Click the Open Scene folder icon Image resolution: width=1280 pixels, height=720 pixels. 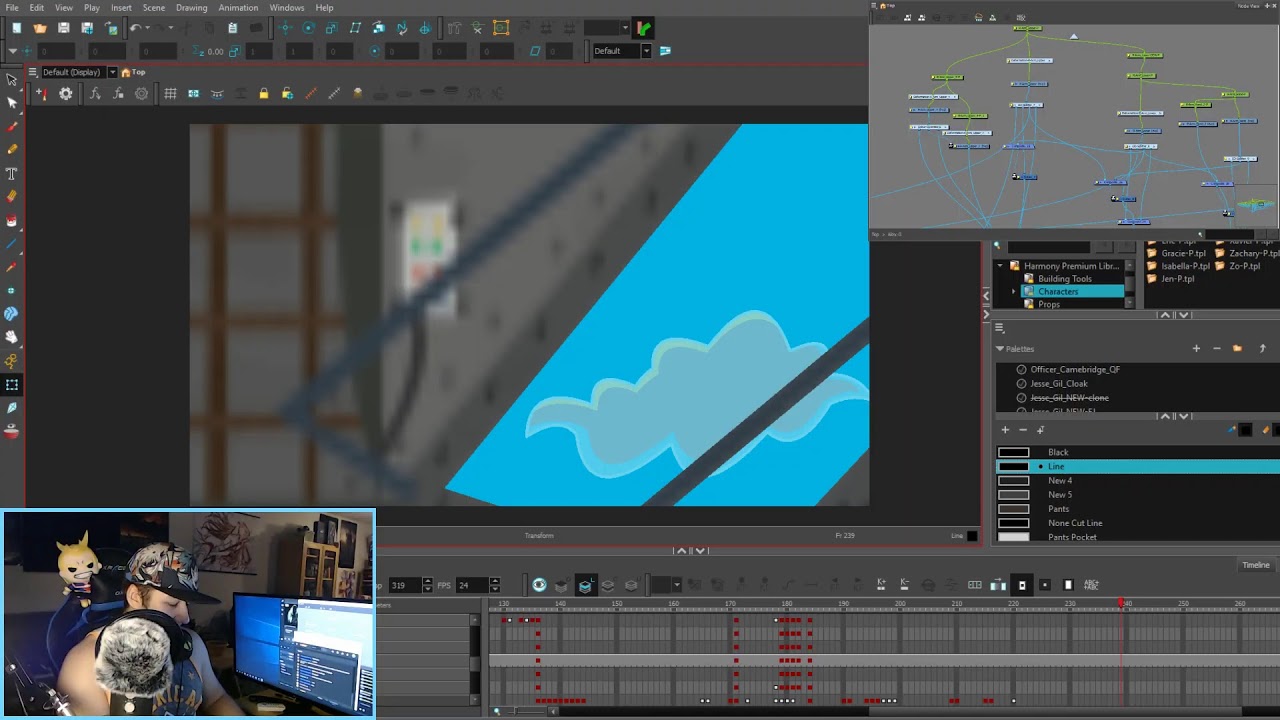click(40, 28)
